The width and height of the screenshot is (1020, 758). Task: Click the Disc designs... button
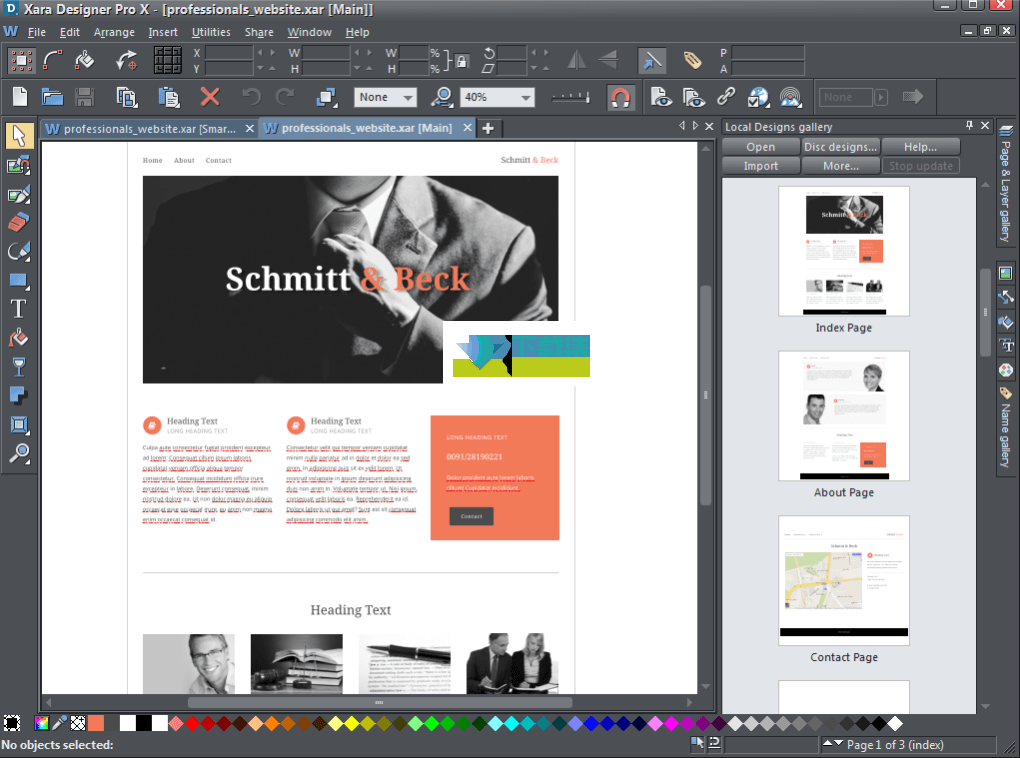tap(840, 147)
